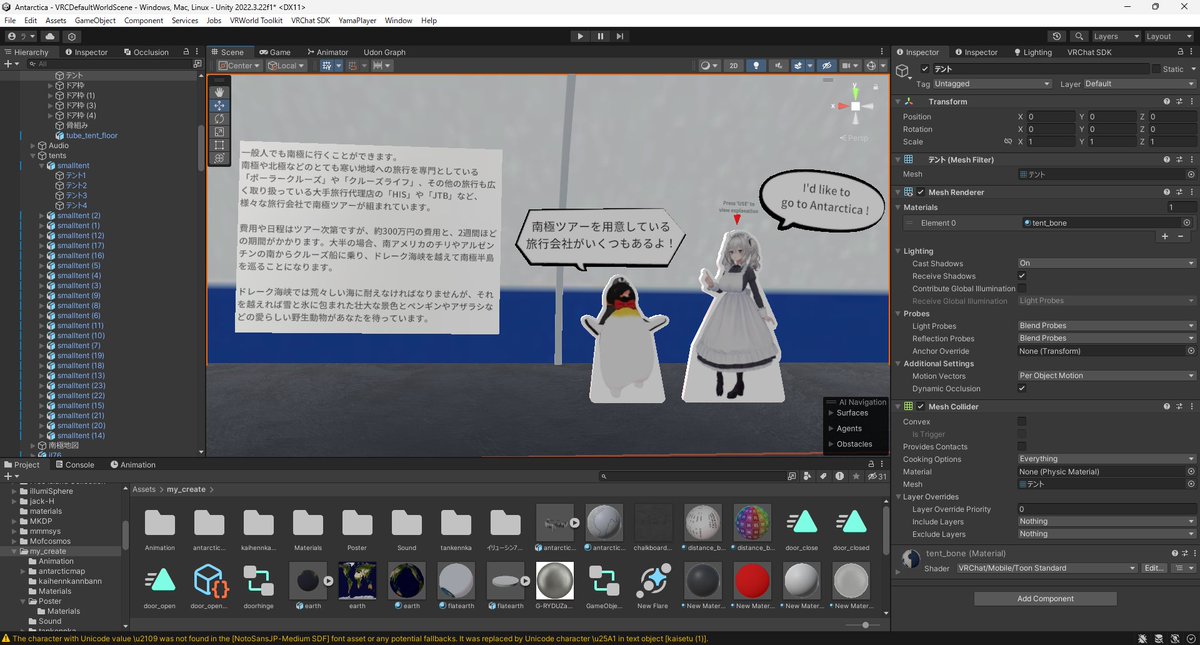Open the GameObject menu
Screen dimensions: 1200x645
coord(95,20)
